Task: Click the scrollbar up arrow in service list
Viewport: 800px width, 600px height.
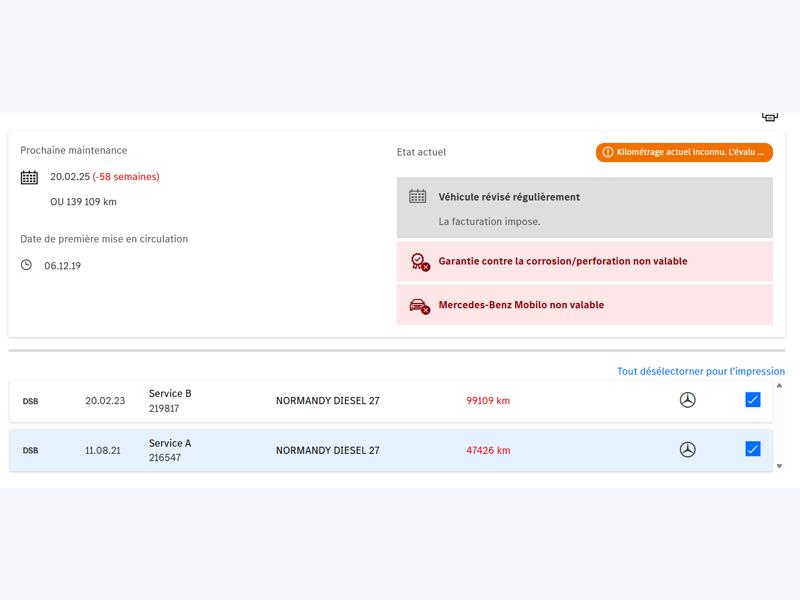Action: (780, 384)
